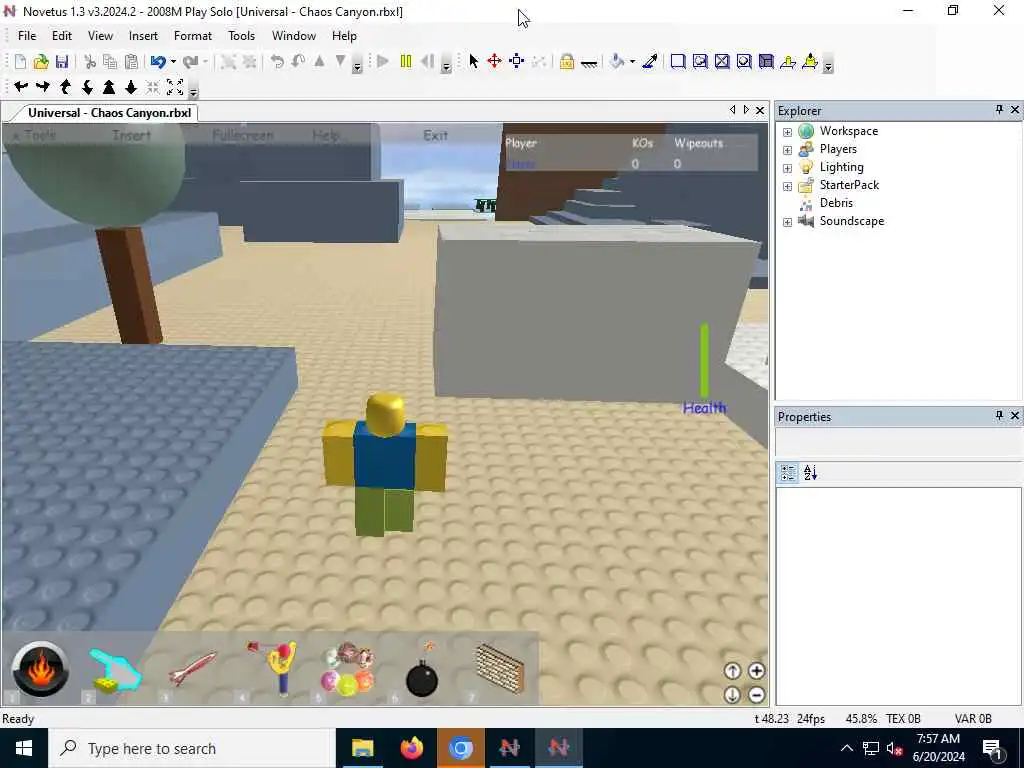This screenshot has width=1024, height=768.
Task: Expand the Soundscape tree node
Action: (788, 222)
